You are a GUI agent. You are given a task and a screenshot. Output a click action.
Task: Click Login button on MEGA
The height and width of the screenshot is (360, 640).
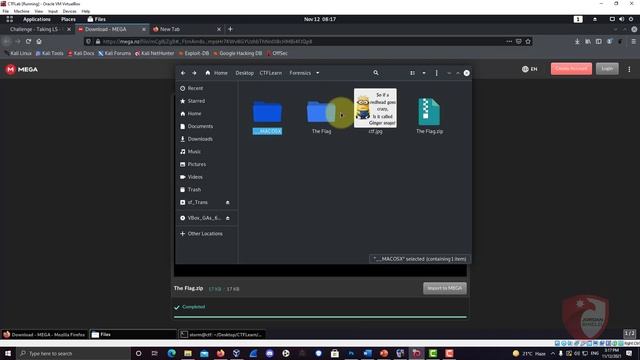click(607, 69)
